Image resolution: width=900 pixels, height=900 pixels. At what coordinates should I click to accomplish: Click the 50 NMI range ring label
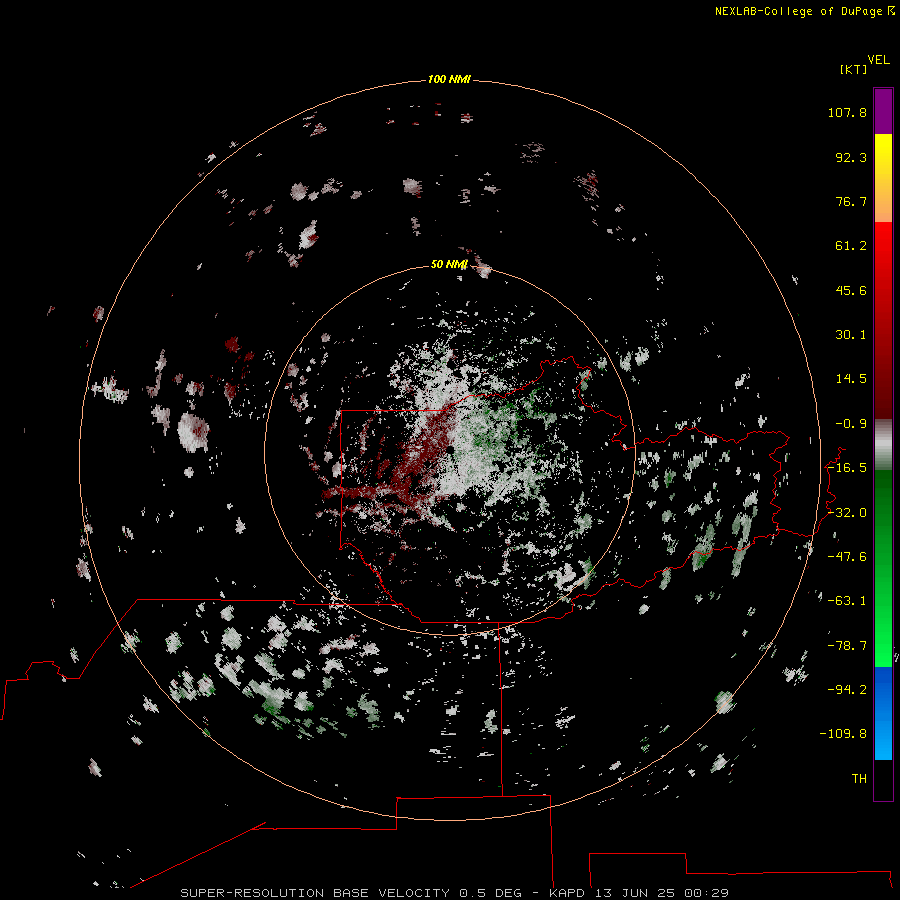449,264
